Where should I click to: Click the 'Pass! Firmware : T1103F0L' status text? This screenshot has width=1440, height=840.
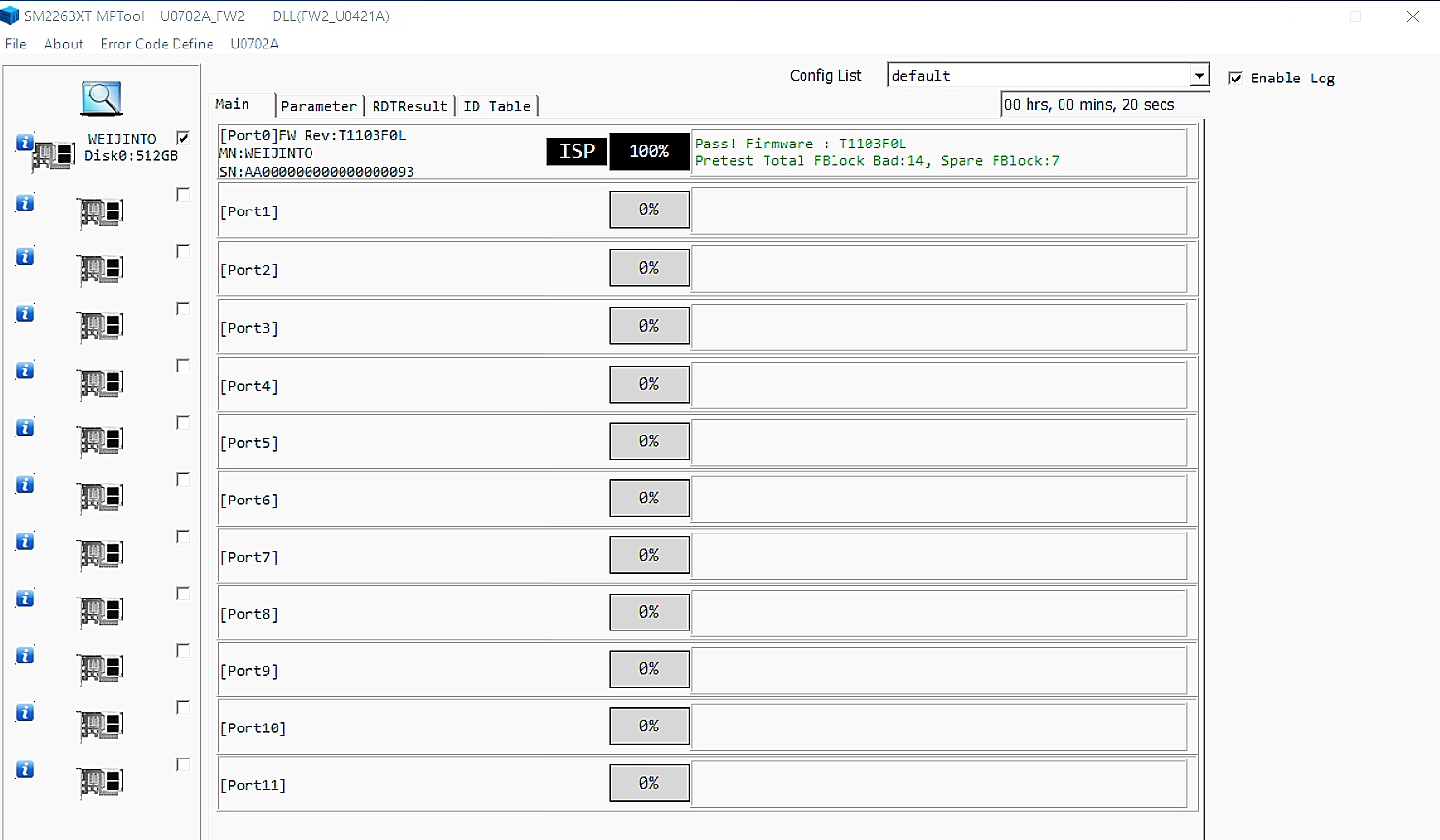coord(801,144)
